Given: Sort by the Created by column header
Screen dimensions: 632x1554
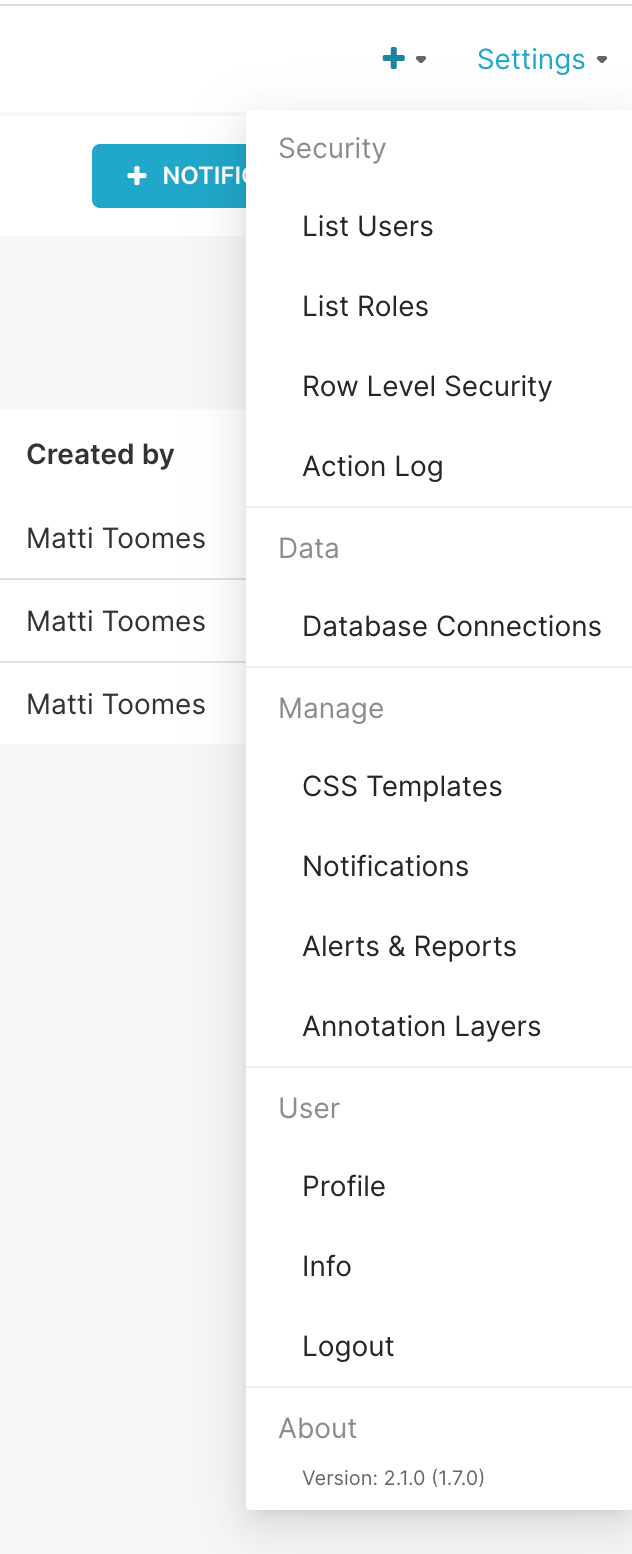Looking at the screenshot, I should [100, 454].
